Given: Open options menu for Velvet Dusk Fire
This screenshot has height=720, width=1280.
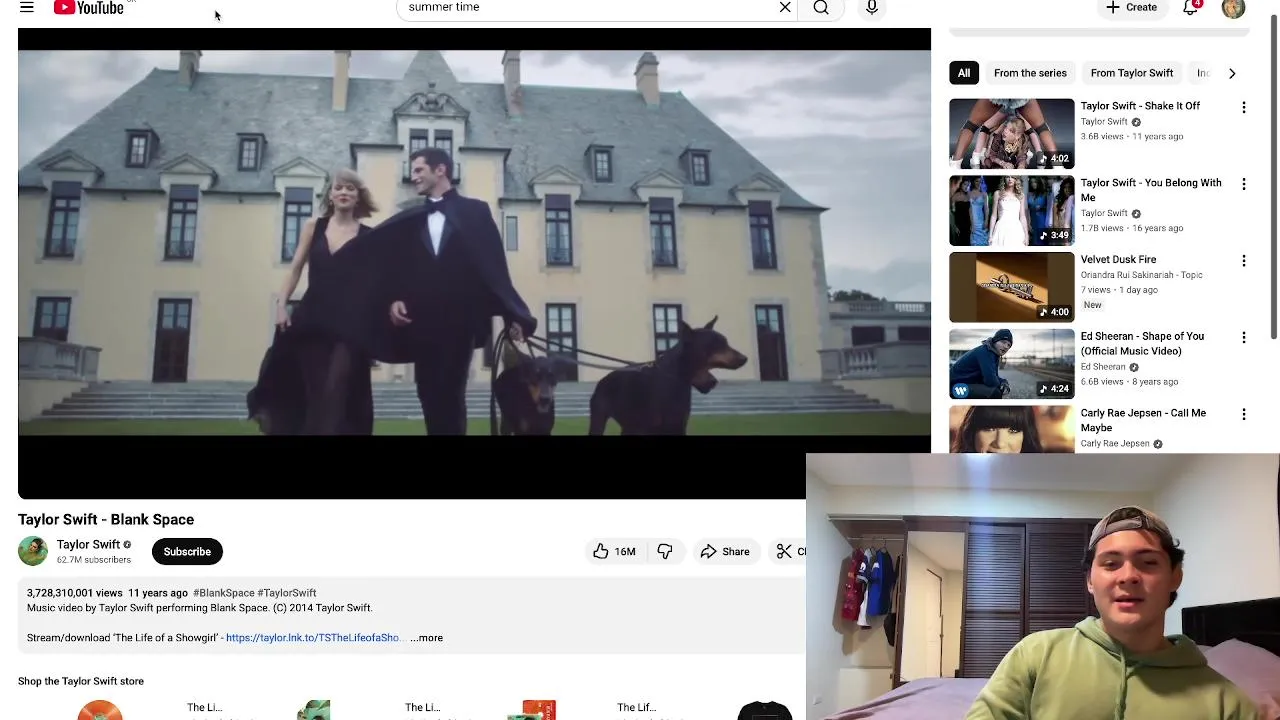Looking at the screenshot, I should 1244,261.
